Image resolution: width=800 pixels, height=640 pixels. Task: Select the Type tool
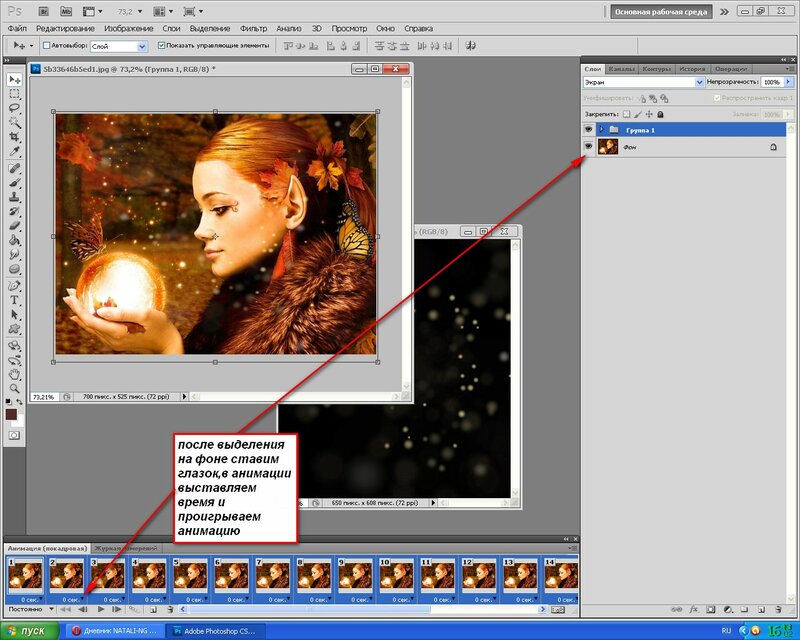pyautogui.click(x=14, y=300)
